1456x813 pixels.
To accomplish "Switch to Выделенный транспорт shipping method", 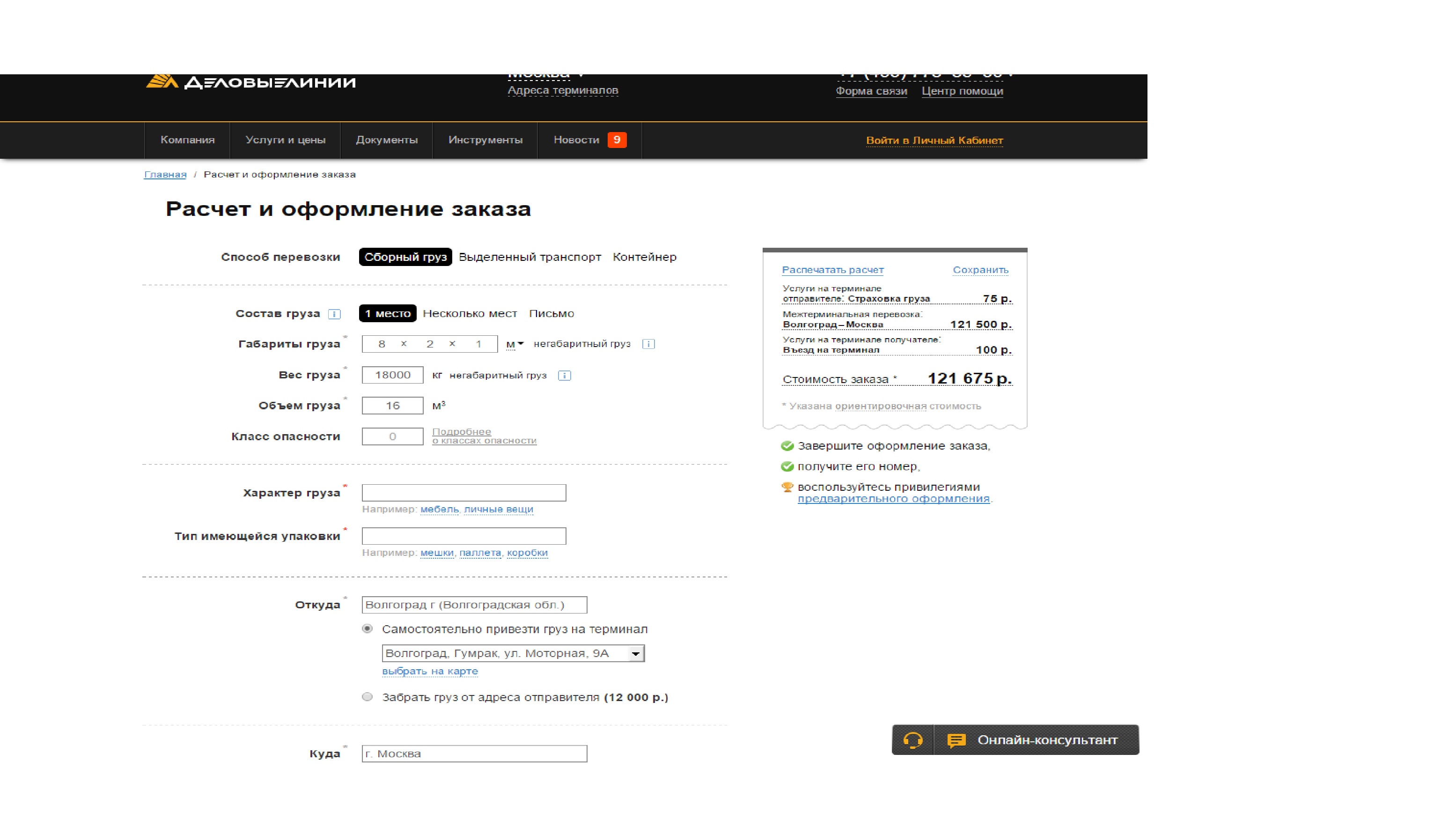I will point(529,257).
